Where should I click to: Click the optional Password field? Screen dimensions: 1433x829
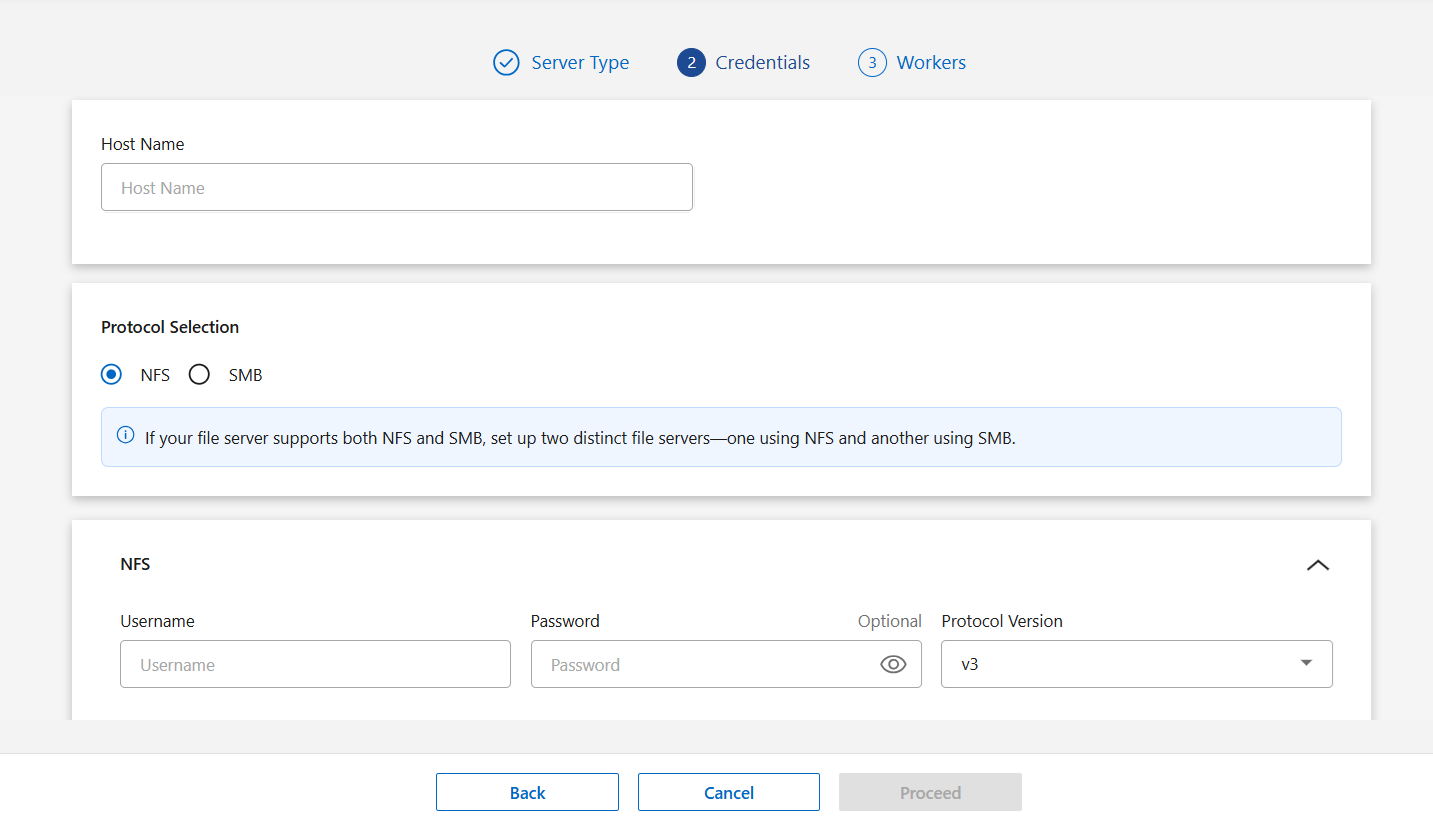pyautogui.click(x=700, y=664)
